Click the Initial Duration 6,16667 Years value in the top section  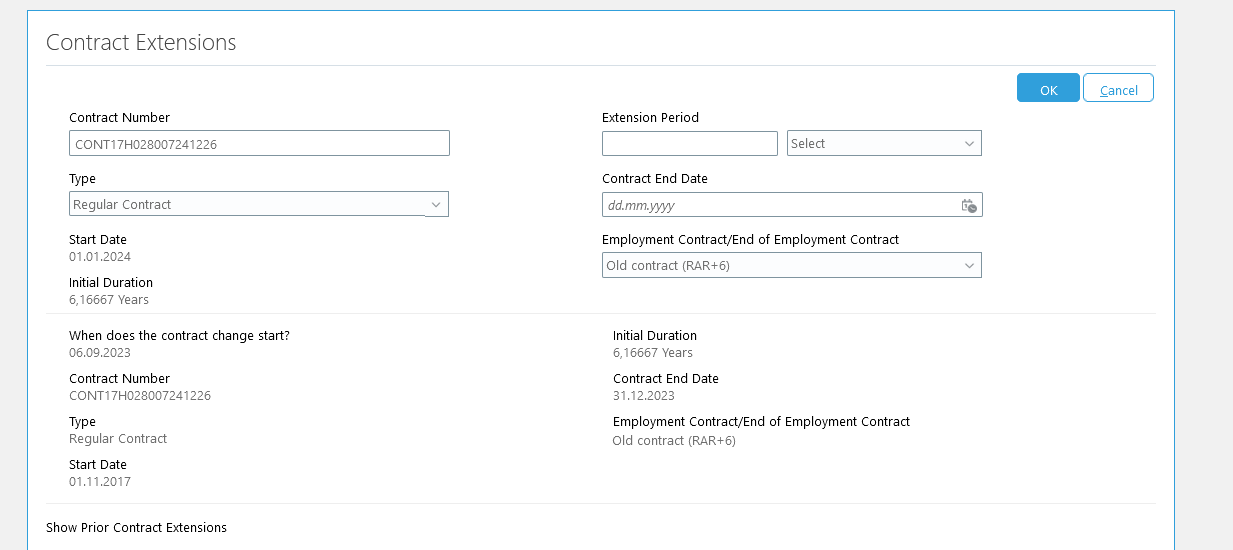pyautogui.click(x=109, y=300)
